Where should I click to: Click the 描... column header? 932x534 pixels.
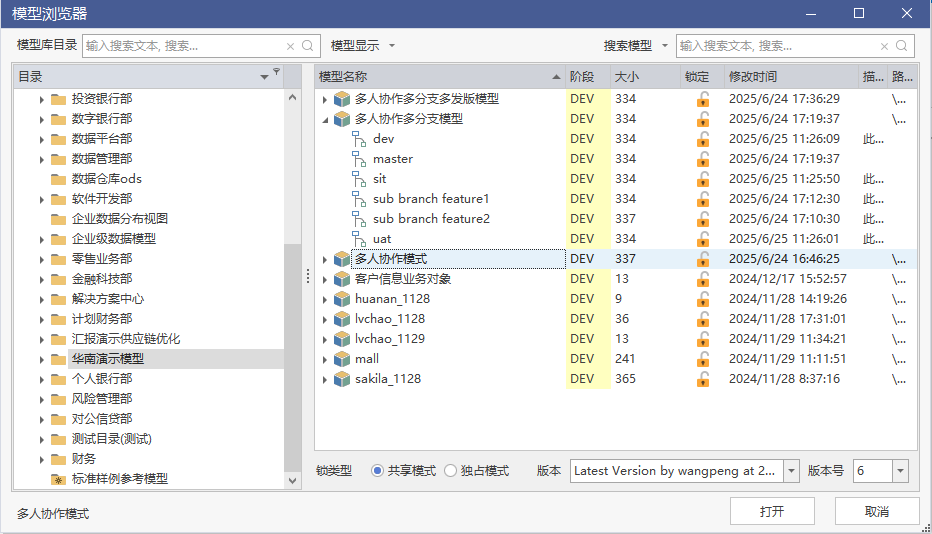point(873,77)
